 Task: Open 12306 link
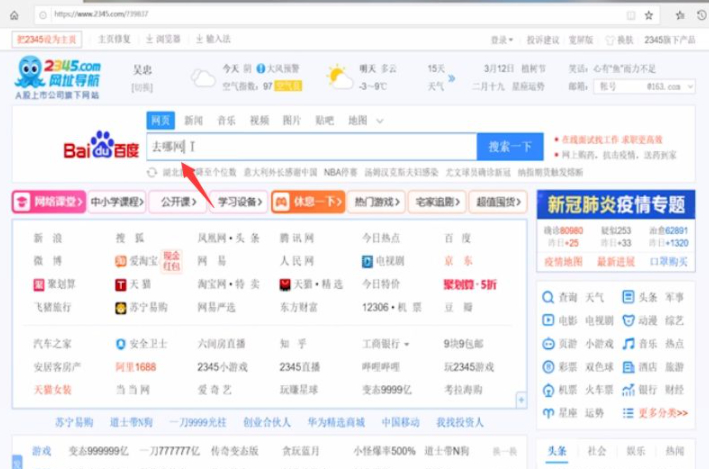coord(375,308)
